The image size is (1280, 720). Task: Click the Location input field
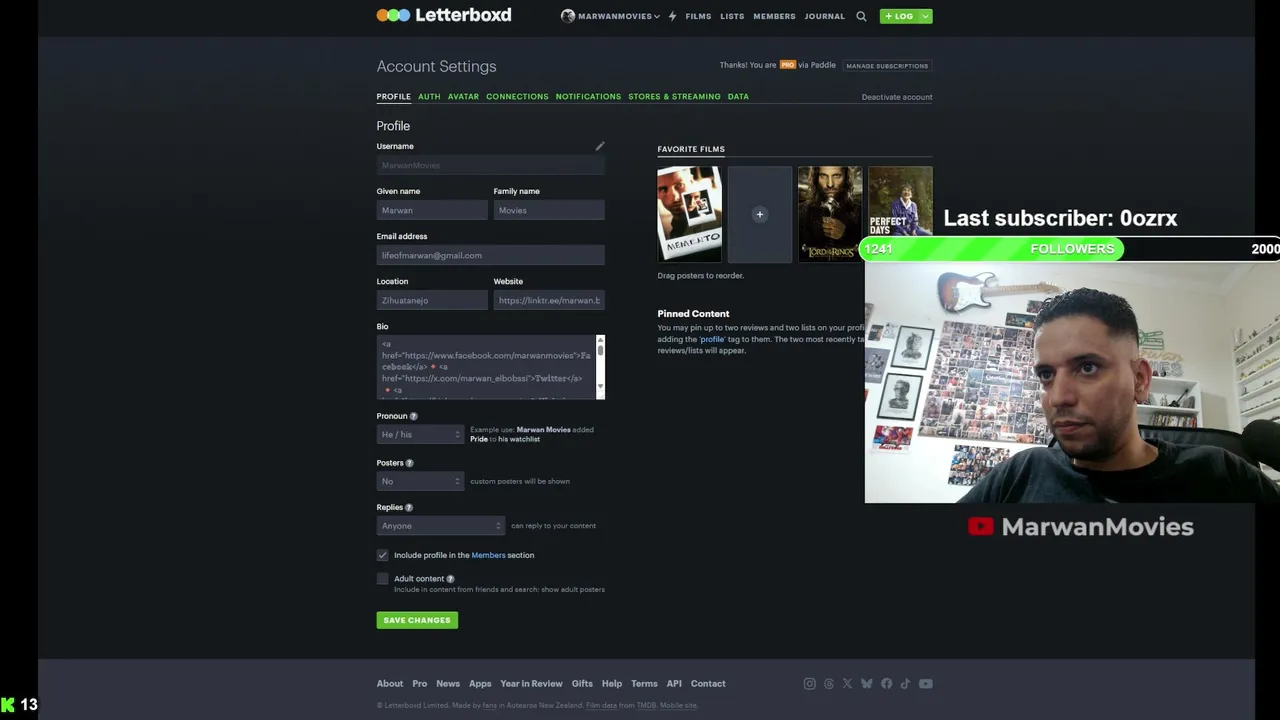pos(432,300)
